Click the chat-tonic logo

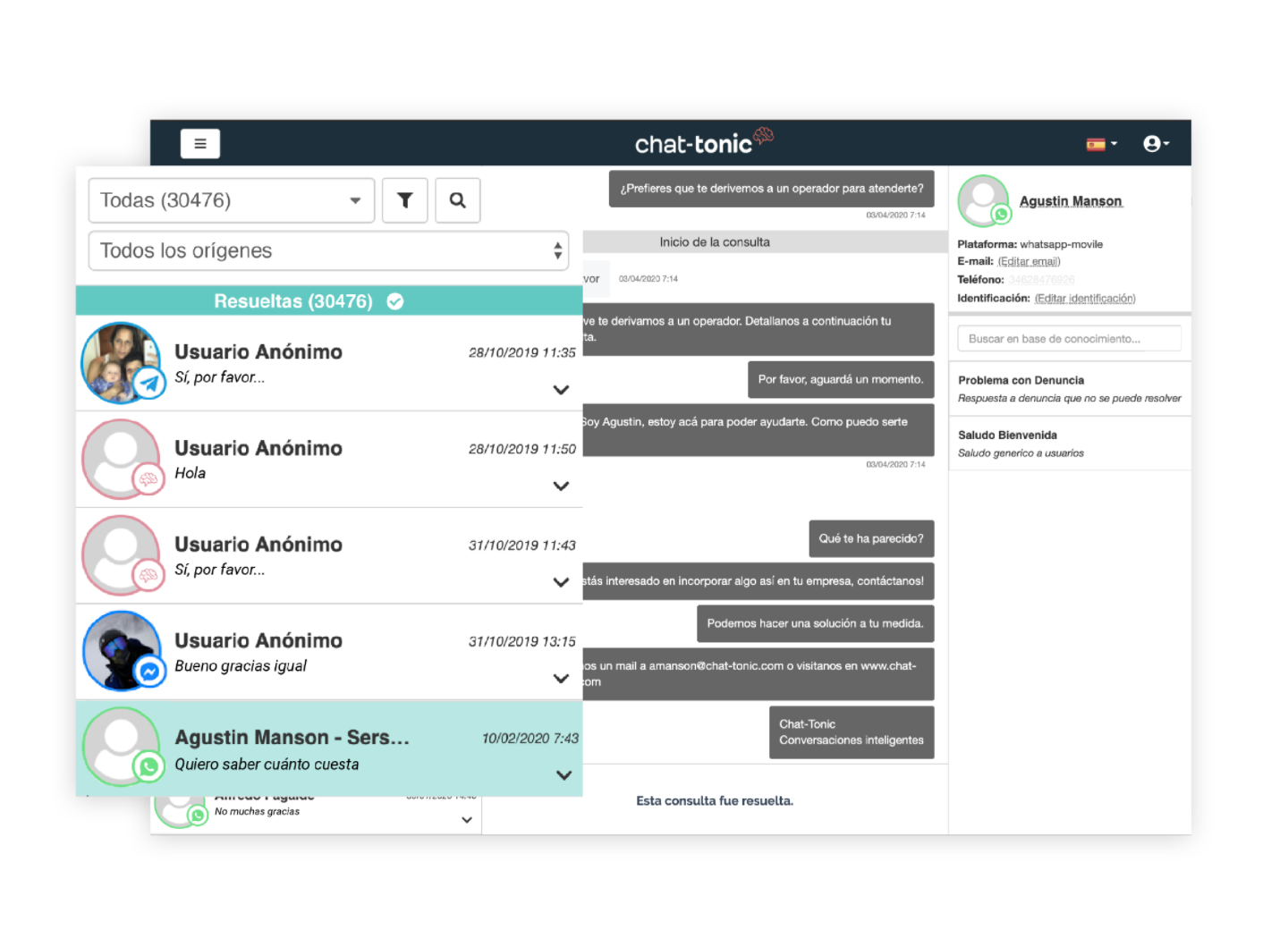[703, 141]
